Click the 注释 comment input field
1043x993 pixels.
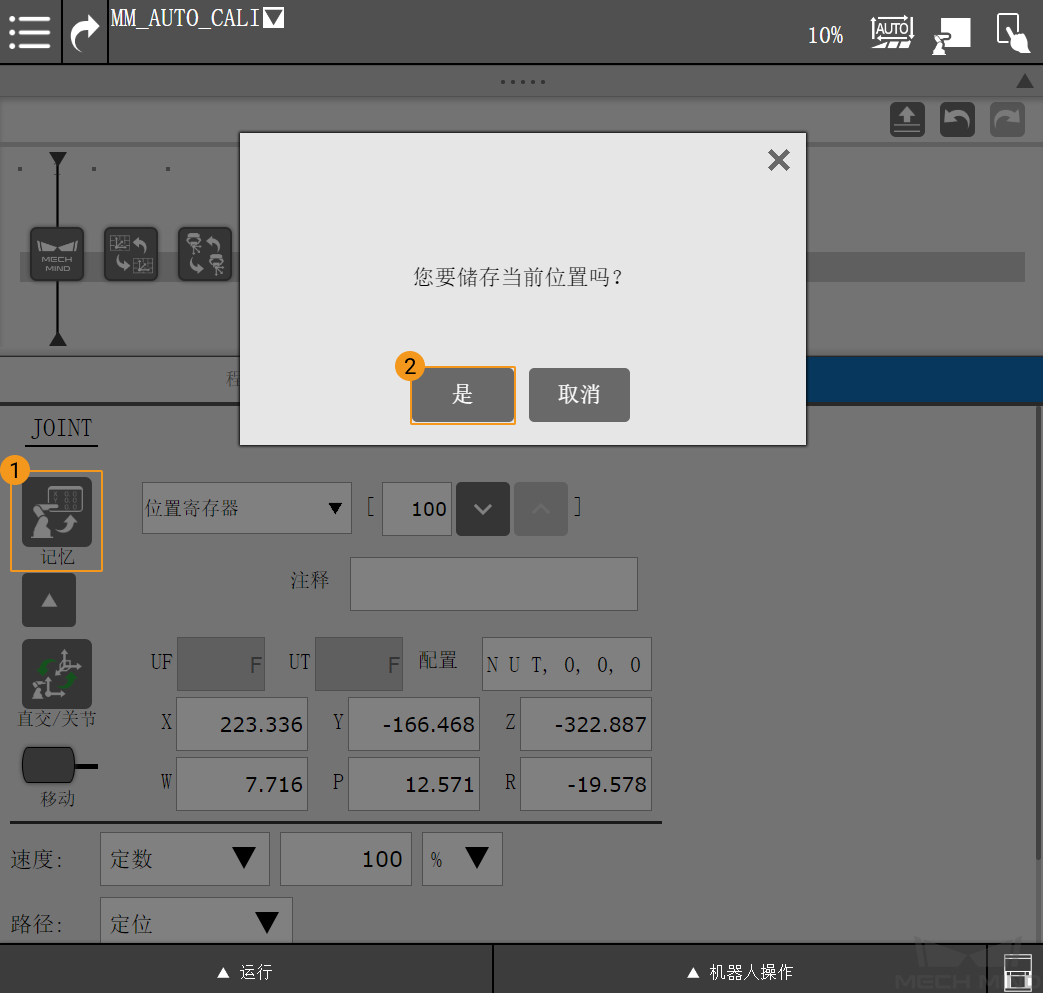(494, 584)
